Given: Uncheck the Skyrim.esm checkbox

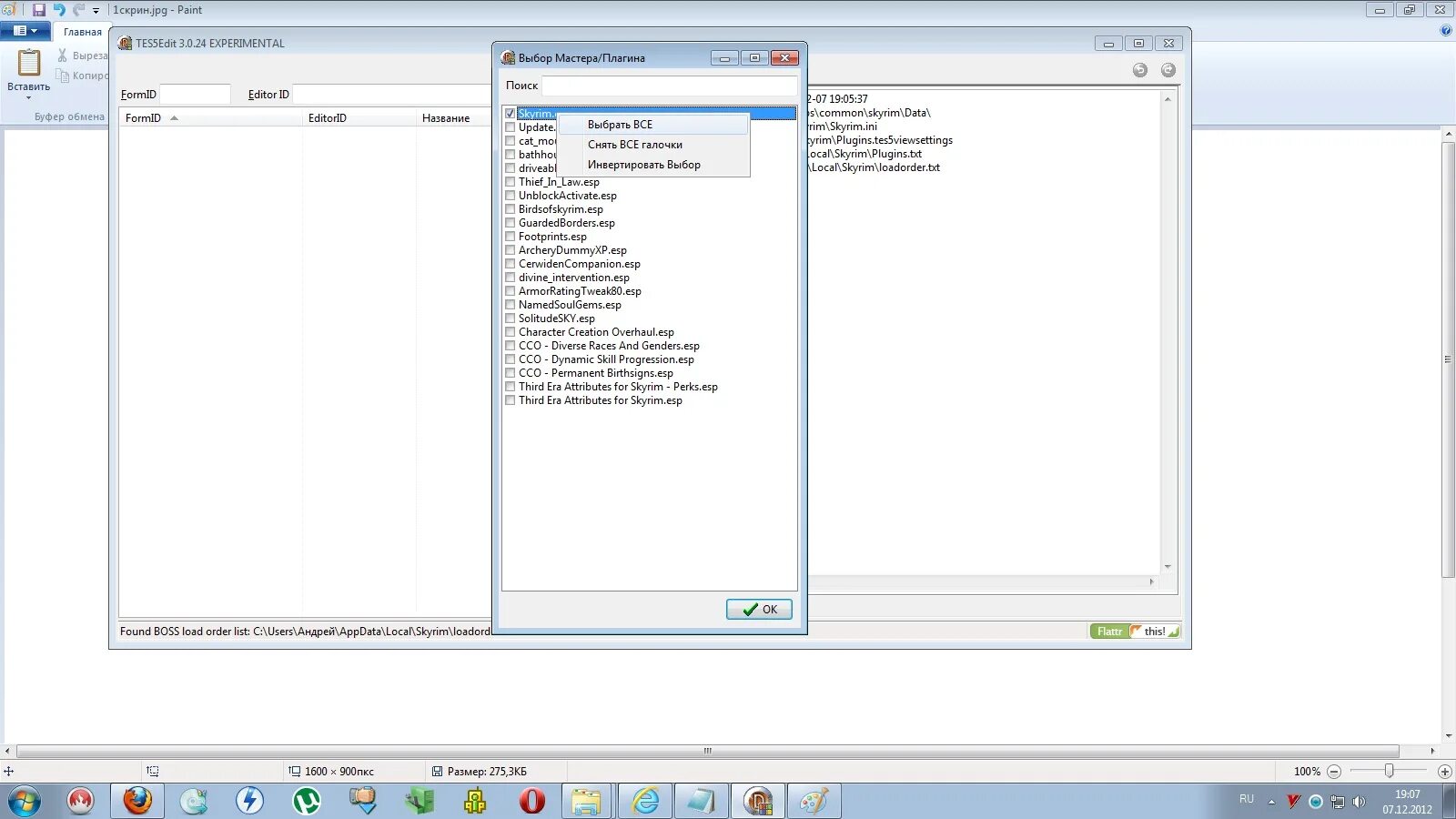Looking at the screenshot, I should [x=510, y=114].
